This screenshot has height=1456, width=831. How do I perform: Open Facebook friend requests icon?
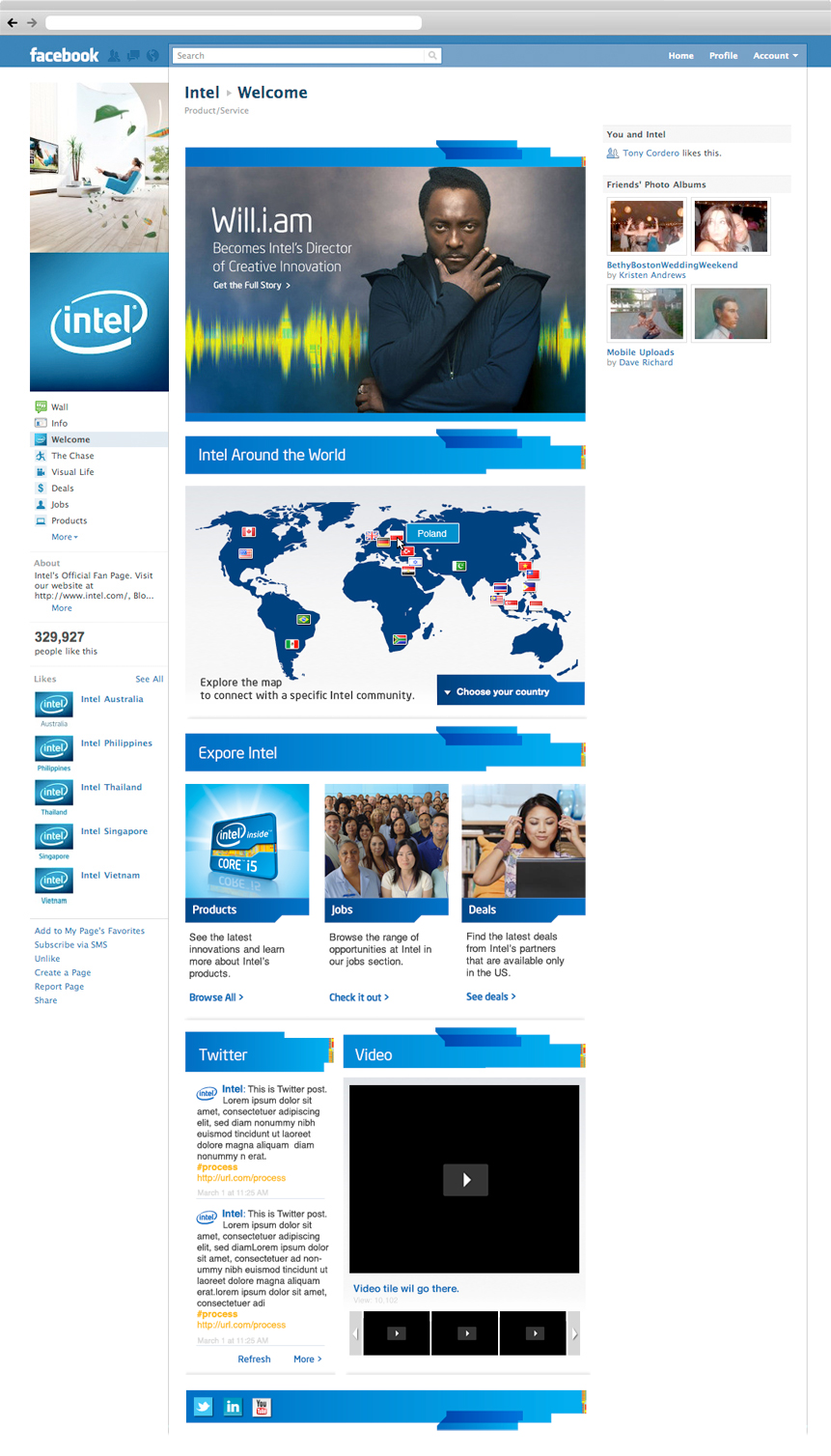pos(114,55)
